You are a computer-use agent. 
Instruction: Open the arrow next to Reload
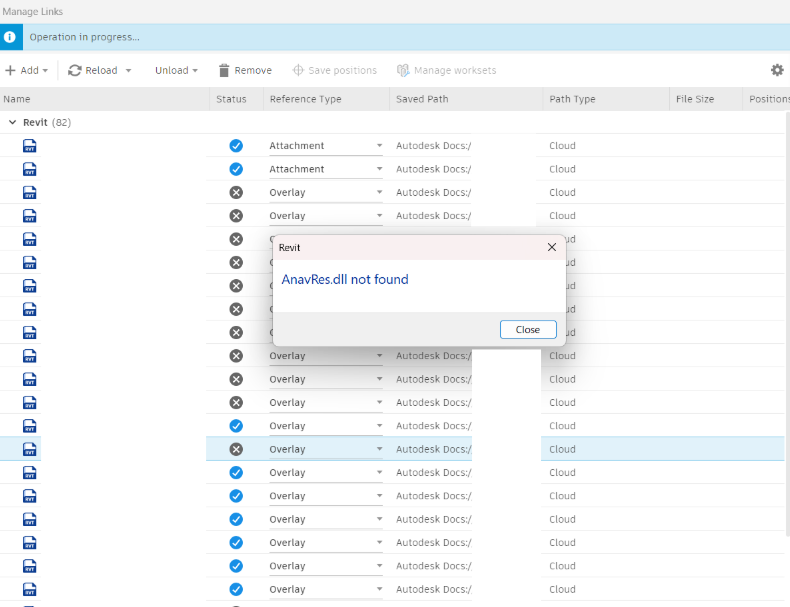[128, 71]
